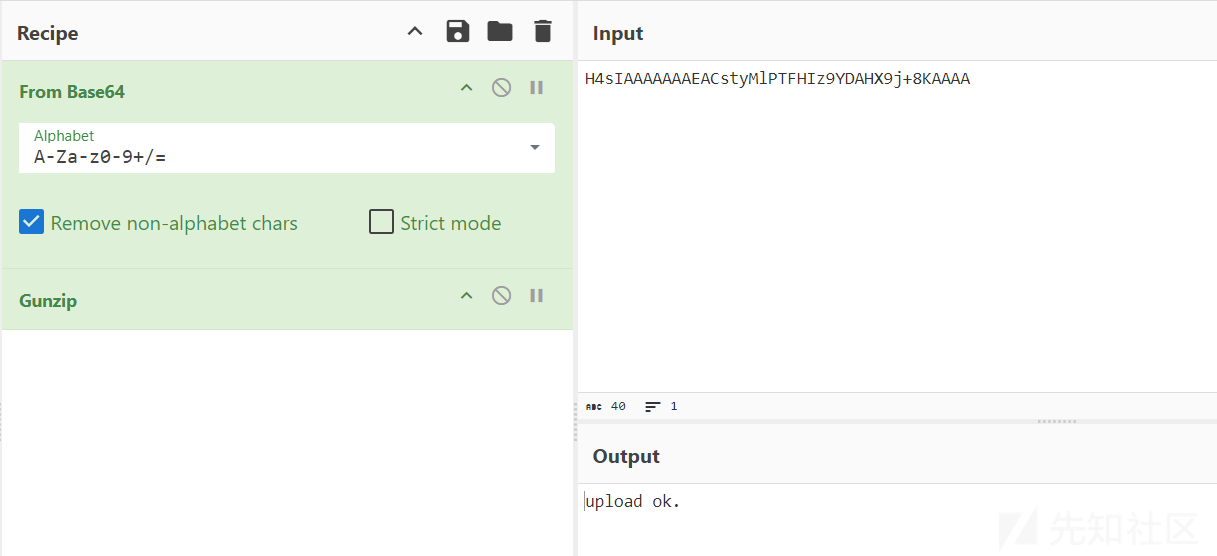Collapse the From Base64 operation chevron

tap(466, 88)
